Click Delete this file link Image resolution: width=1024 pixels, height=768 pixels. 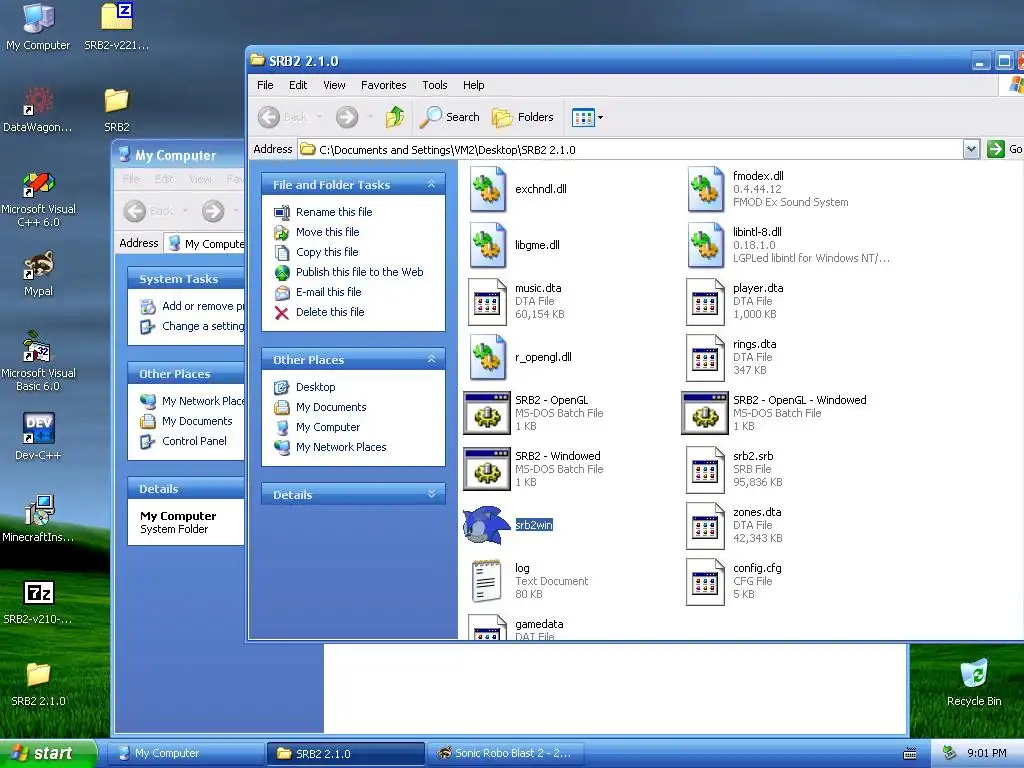click(x=330, y=312)
